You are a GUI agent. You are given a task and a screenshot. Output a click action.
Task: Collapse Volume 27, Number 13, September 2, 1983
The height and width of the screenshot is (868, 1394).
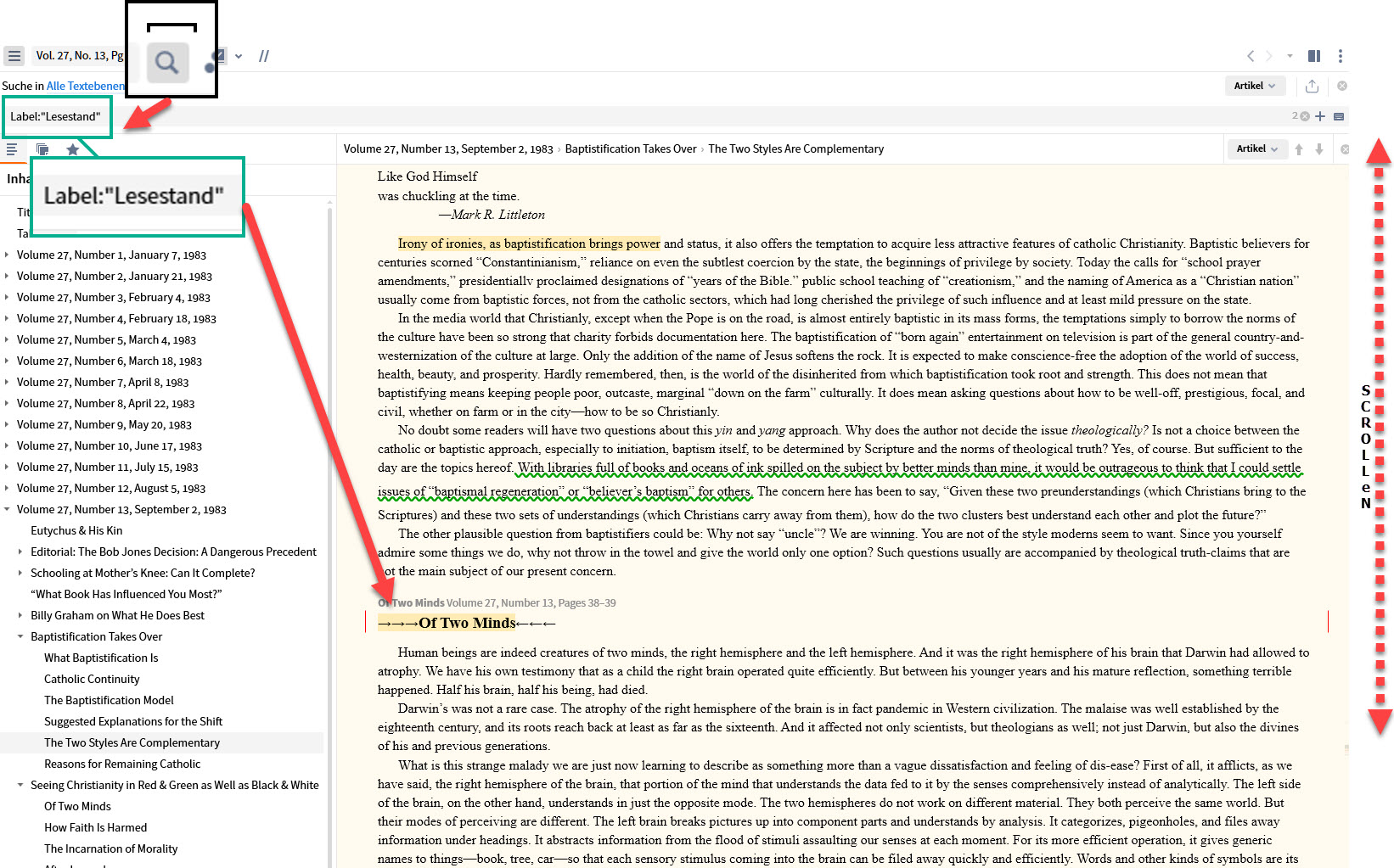point(7,509)
